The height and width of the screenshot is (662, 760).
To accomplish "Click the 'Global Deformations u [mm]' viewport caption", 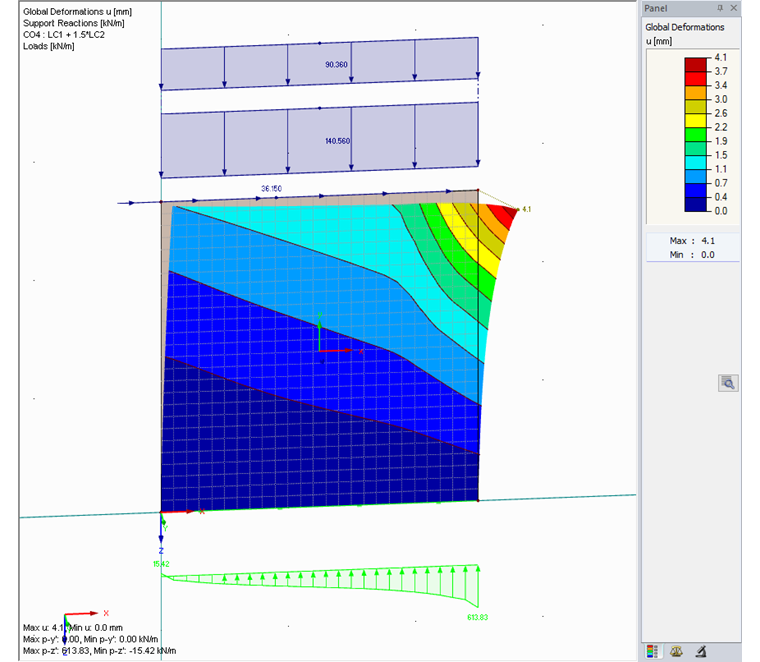I will tap(78, 12).
